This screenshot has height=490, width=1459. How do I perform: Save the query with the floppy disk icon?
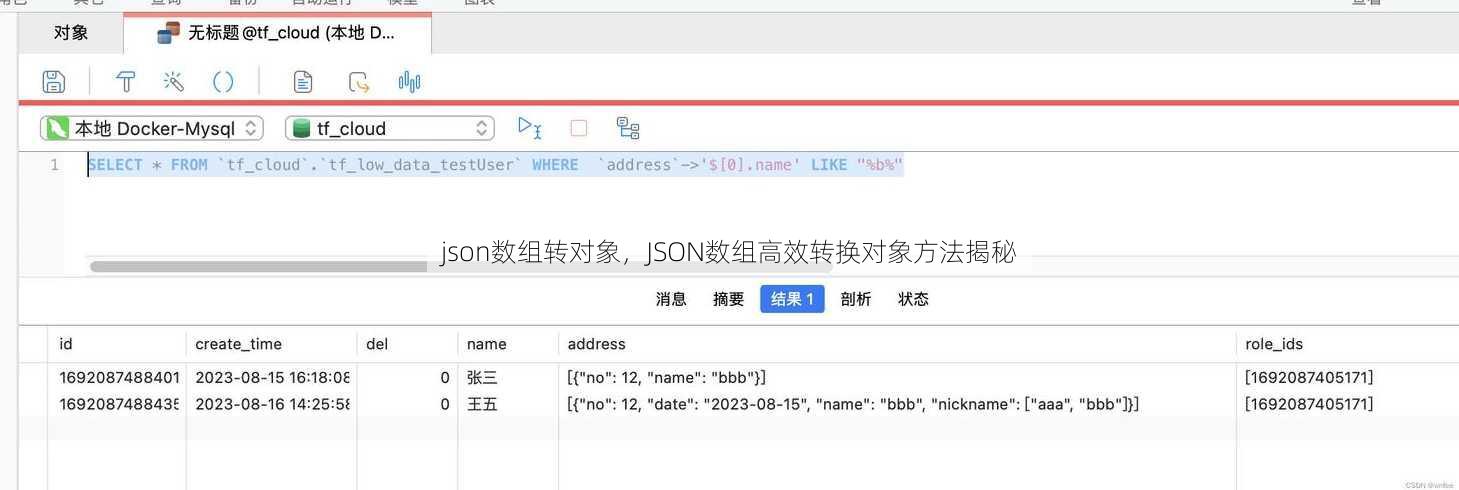[54, 82]
